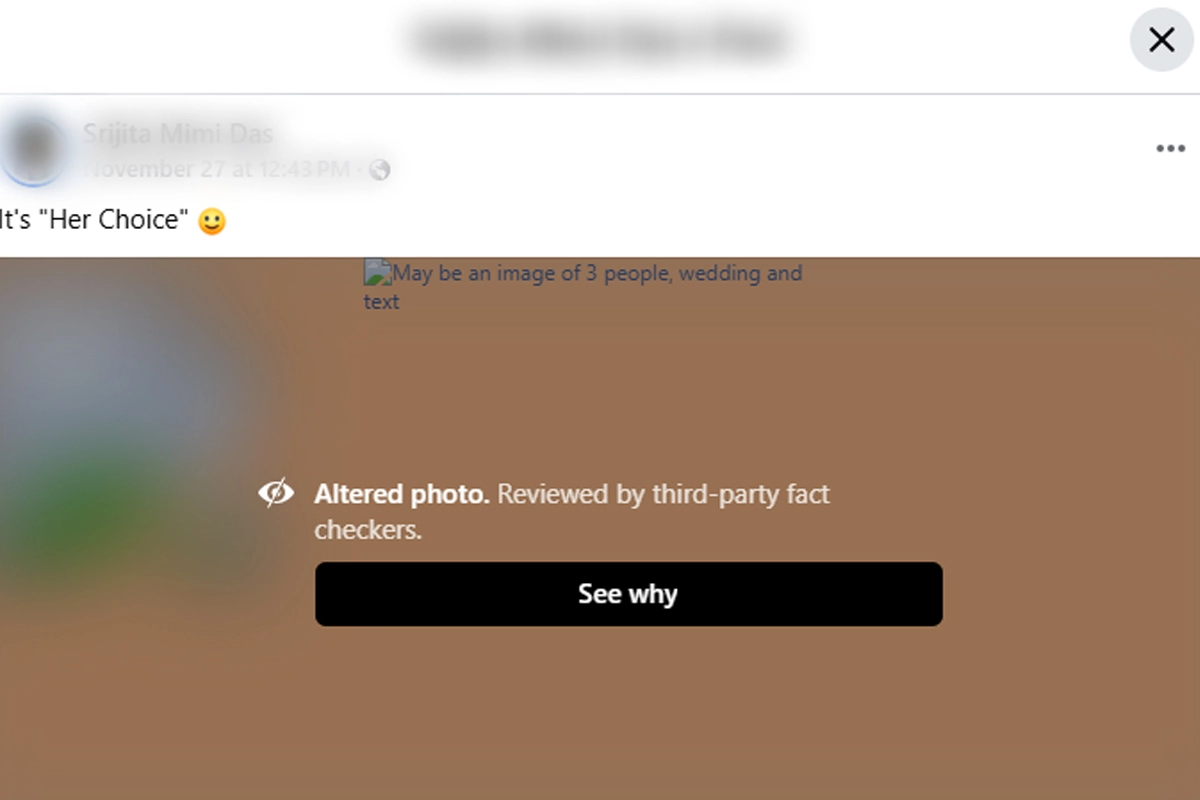Open Srijita Mimi Das's profile name link

pyautogui.click(x=177, y=134)
